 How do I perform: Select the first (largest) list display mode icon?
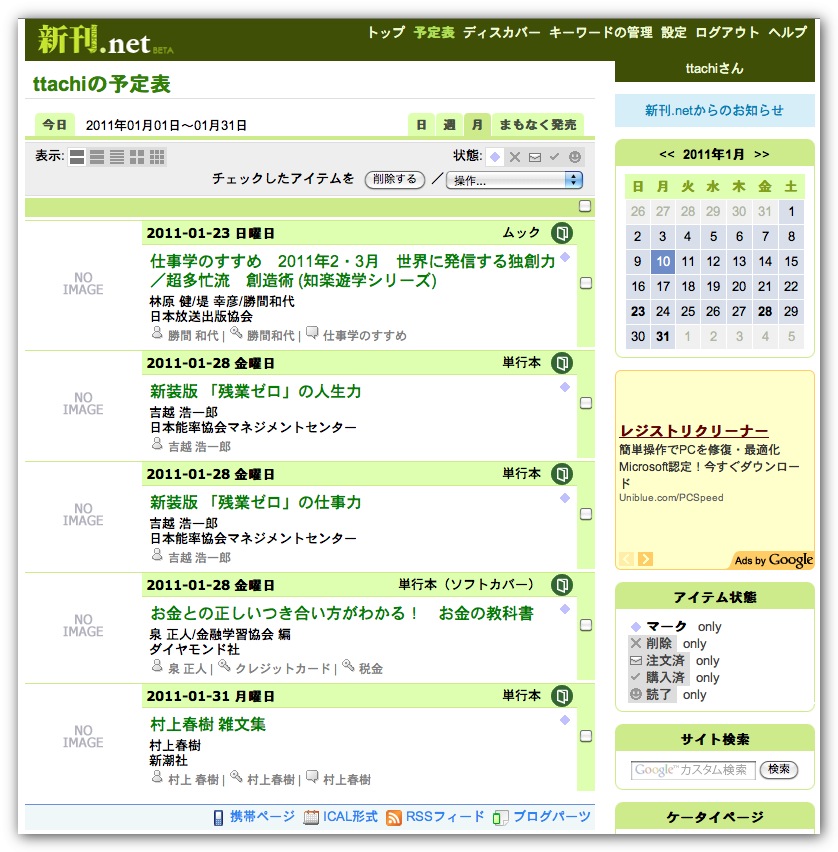pyautogui.click(x=77, y=157)
